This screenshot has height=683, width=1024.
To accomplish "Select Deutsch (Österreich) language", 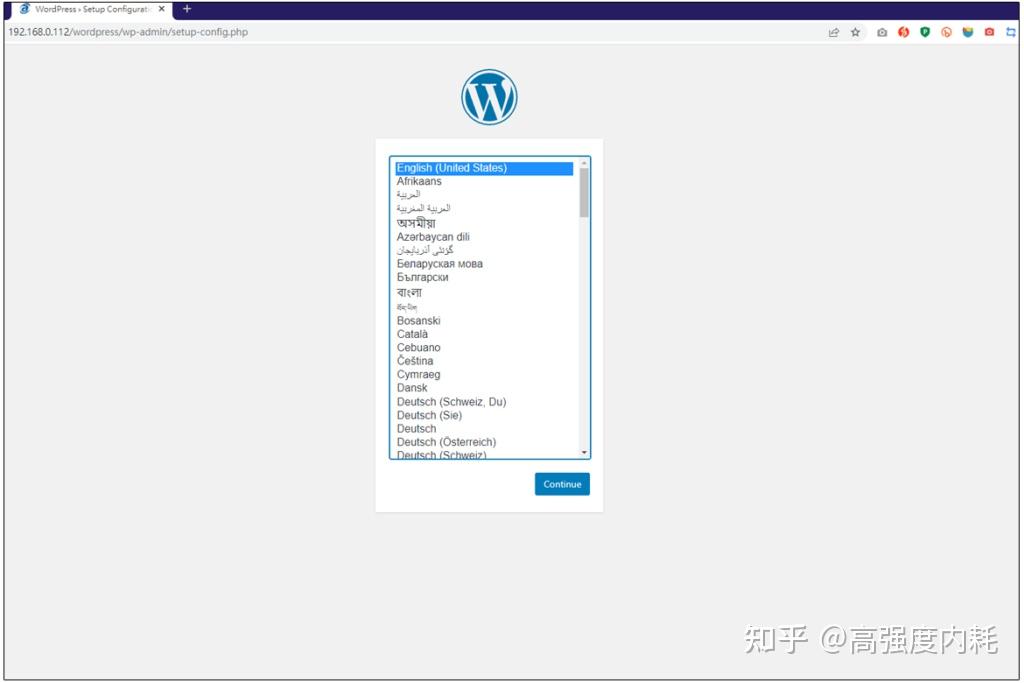I will tap(484, 442).
